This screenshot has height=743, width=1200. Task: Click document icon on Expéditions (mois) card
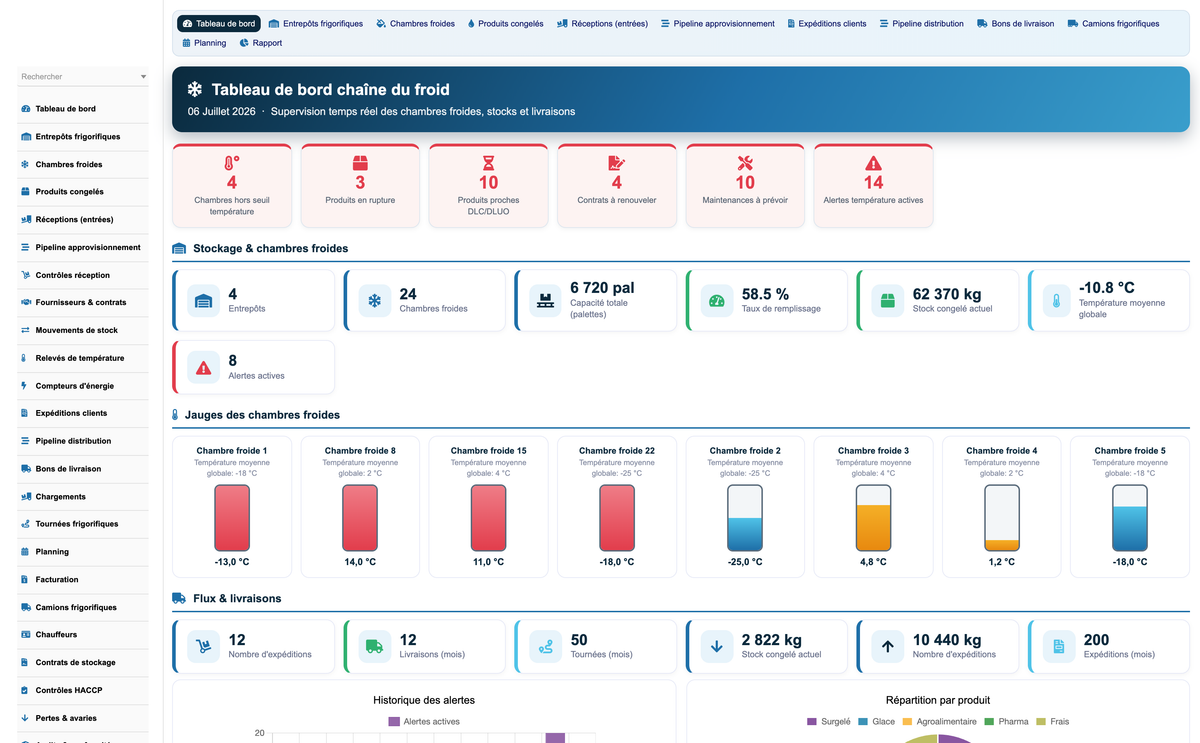(1059, 647)
